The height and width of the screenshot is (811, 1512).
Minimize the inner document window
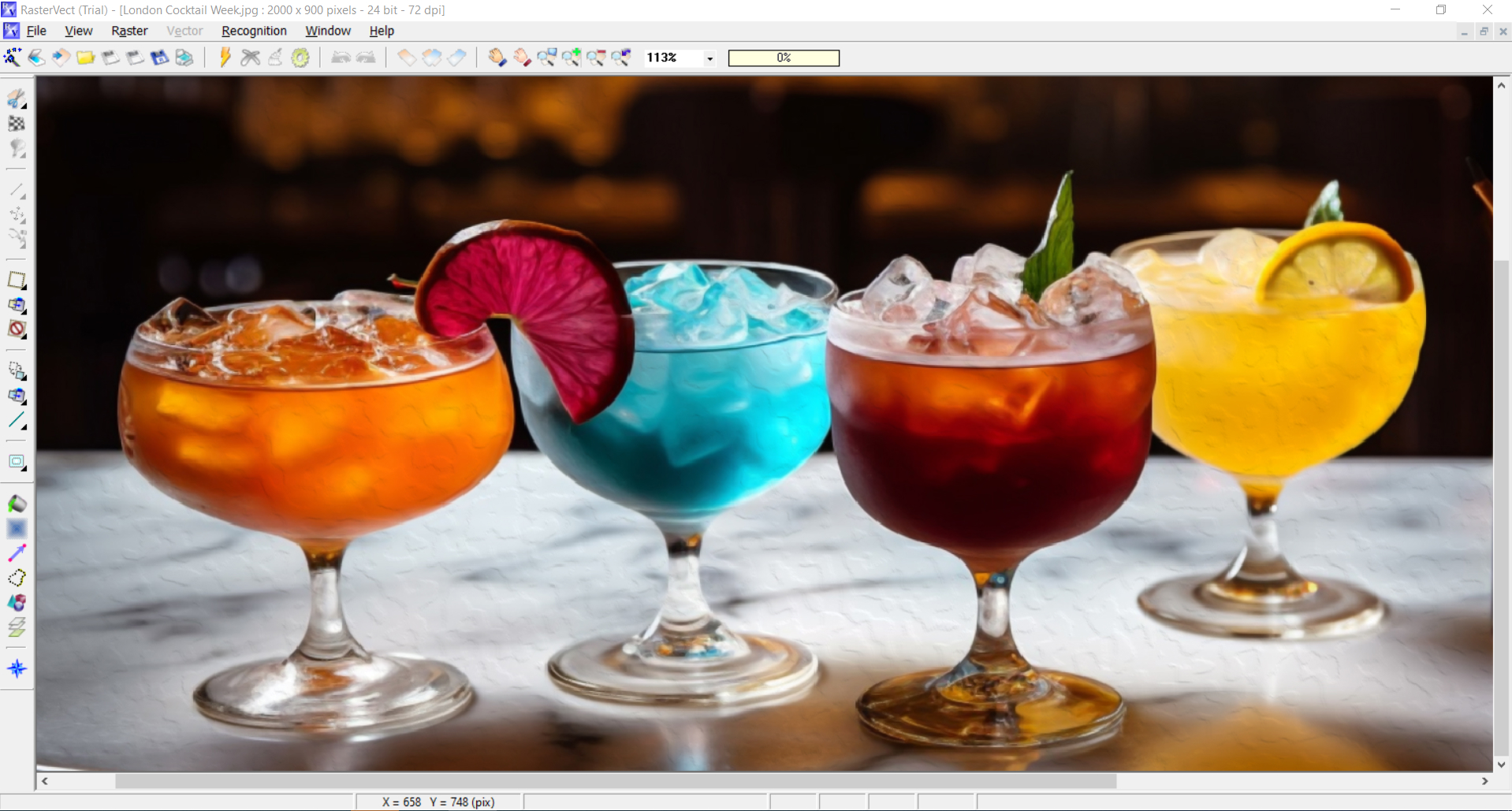[x=1464, y=32]
